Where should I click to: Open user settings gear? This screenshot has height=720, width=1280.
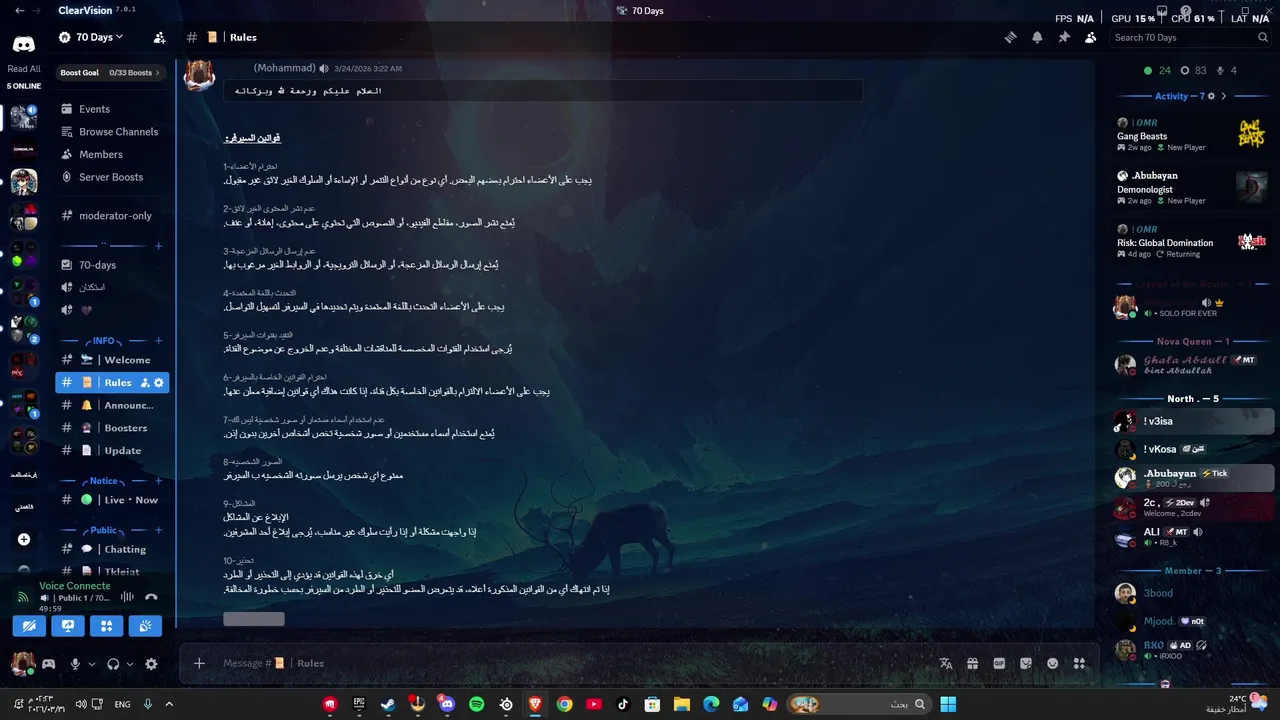[x=151, y=664]
